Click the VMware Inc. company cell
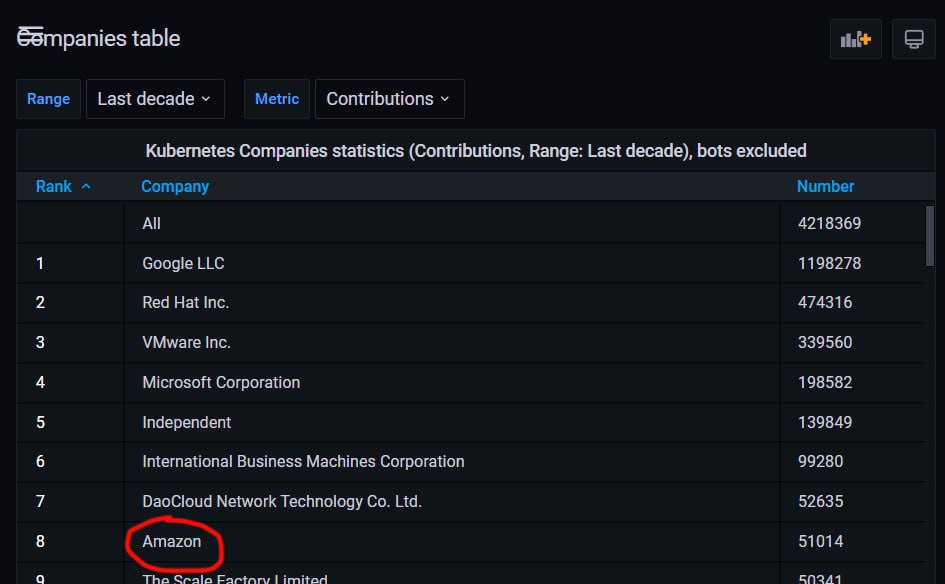This screenshot has width=945, height=584. (186, 342)
